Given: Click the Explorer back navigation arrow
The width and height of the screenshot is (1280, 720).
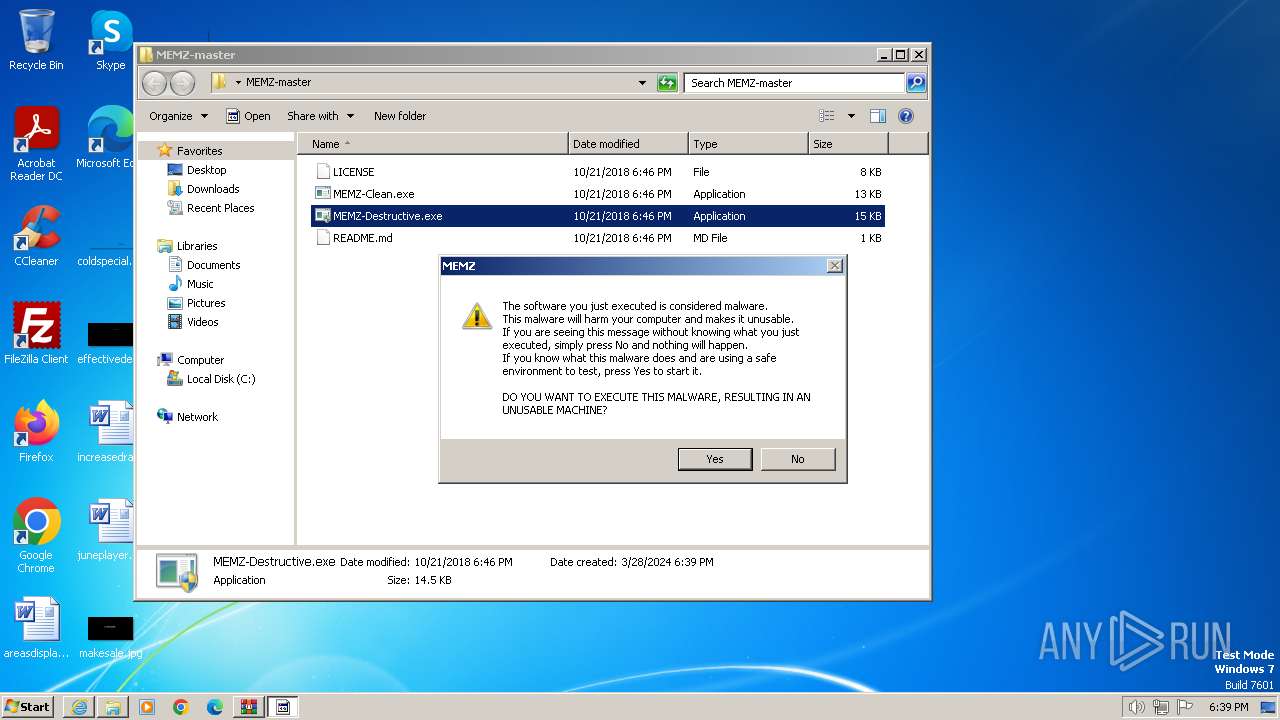Looking at the screenshot, I should coord(154,83).
